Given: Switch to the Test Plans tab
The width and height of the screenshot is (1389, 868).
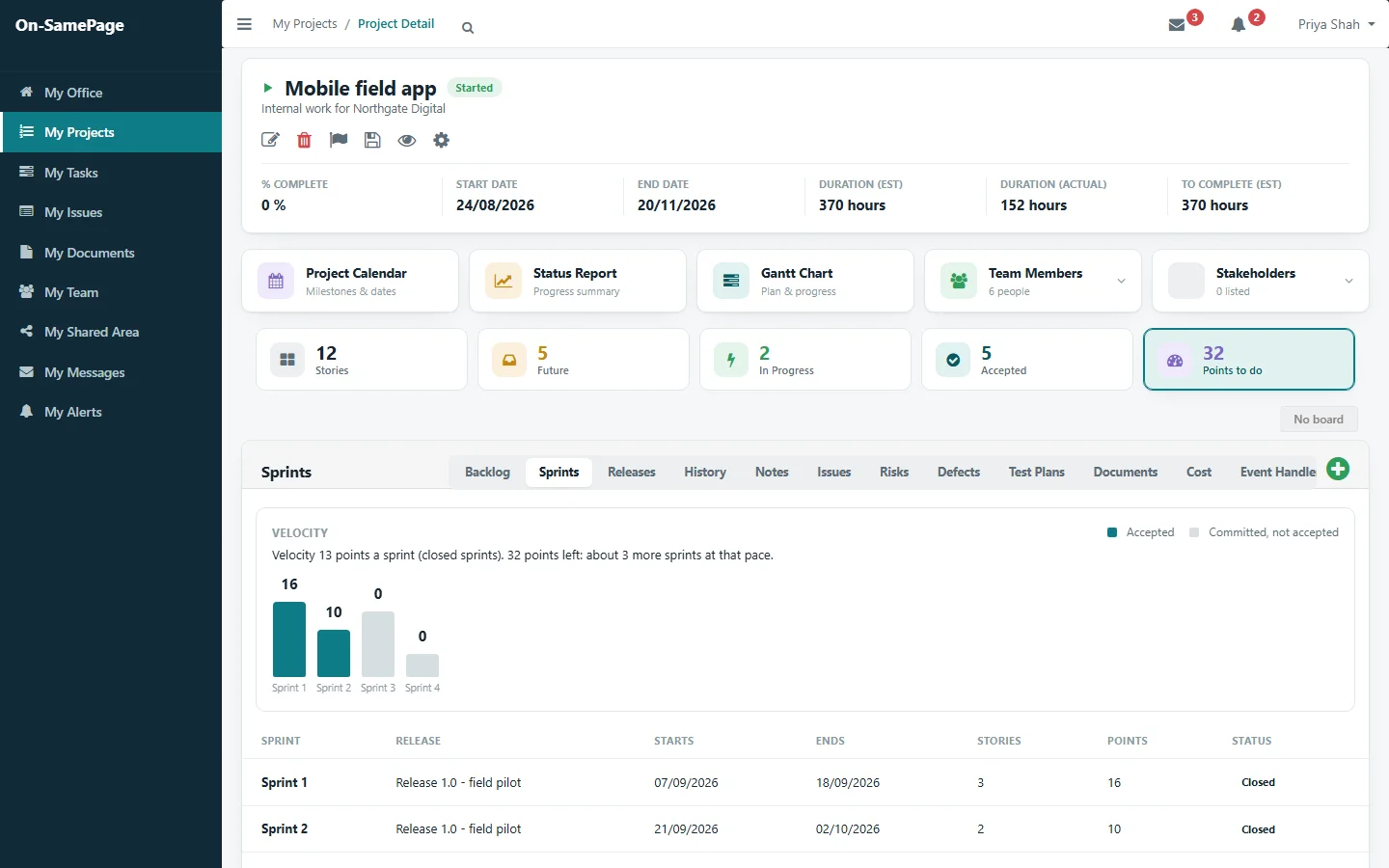Looking at the screenshot, I should [1037, 472].
